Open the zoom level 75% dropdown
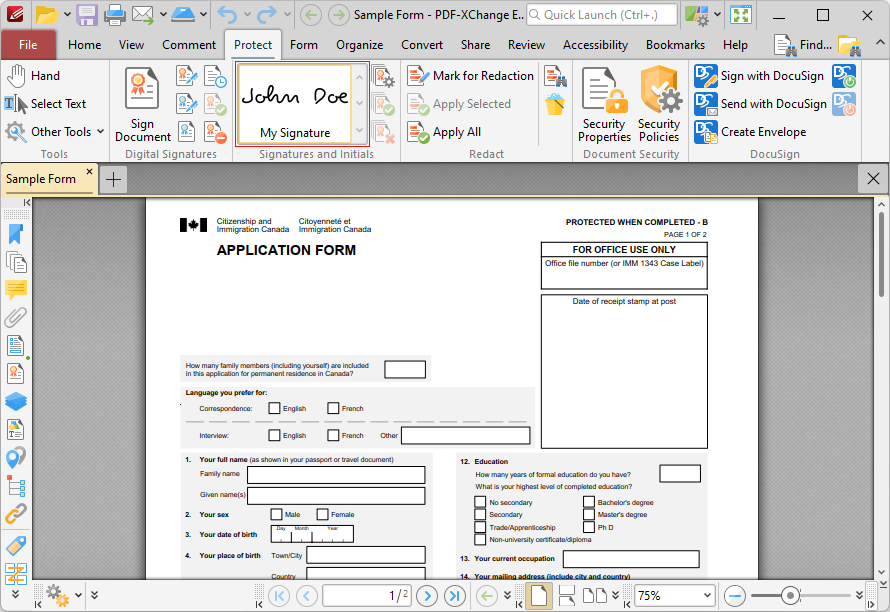This screenshot has width=890, height=612. pos(707,596)
